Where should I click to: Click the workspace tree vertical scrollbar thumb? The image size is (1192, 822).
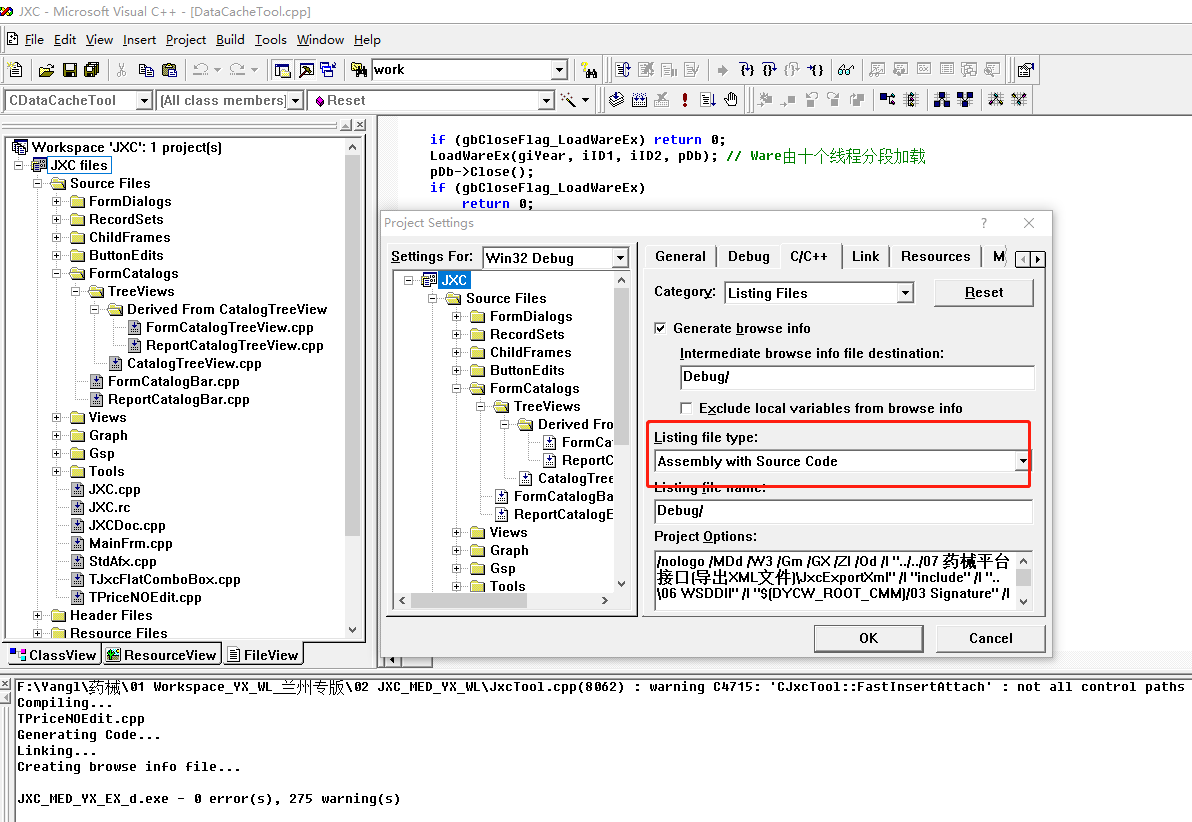[x=352, y=346]
